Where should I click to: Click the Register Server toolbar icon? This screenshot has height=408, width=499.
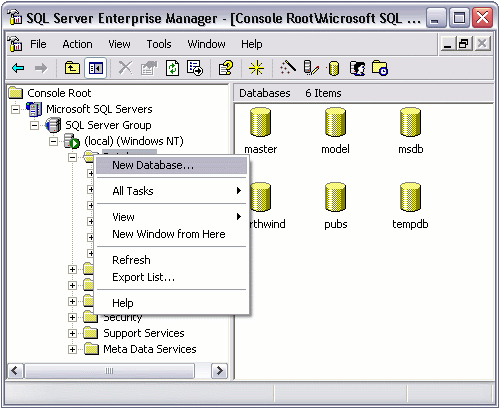(x=311, y=68)
